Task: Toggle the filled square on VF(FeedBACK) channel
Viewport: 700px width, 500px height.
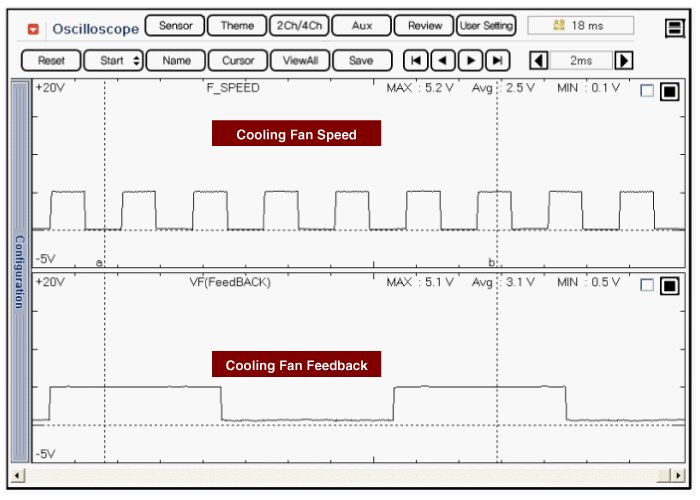Action: [669, 285]
